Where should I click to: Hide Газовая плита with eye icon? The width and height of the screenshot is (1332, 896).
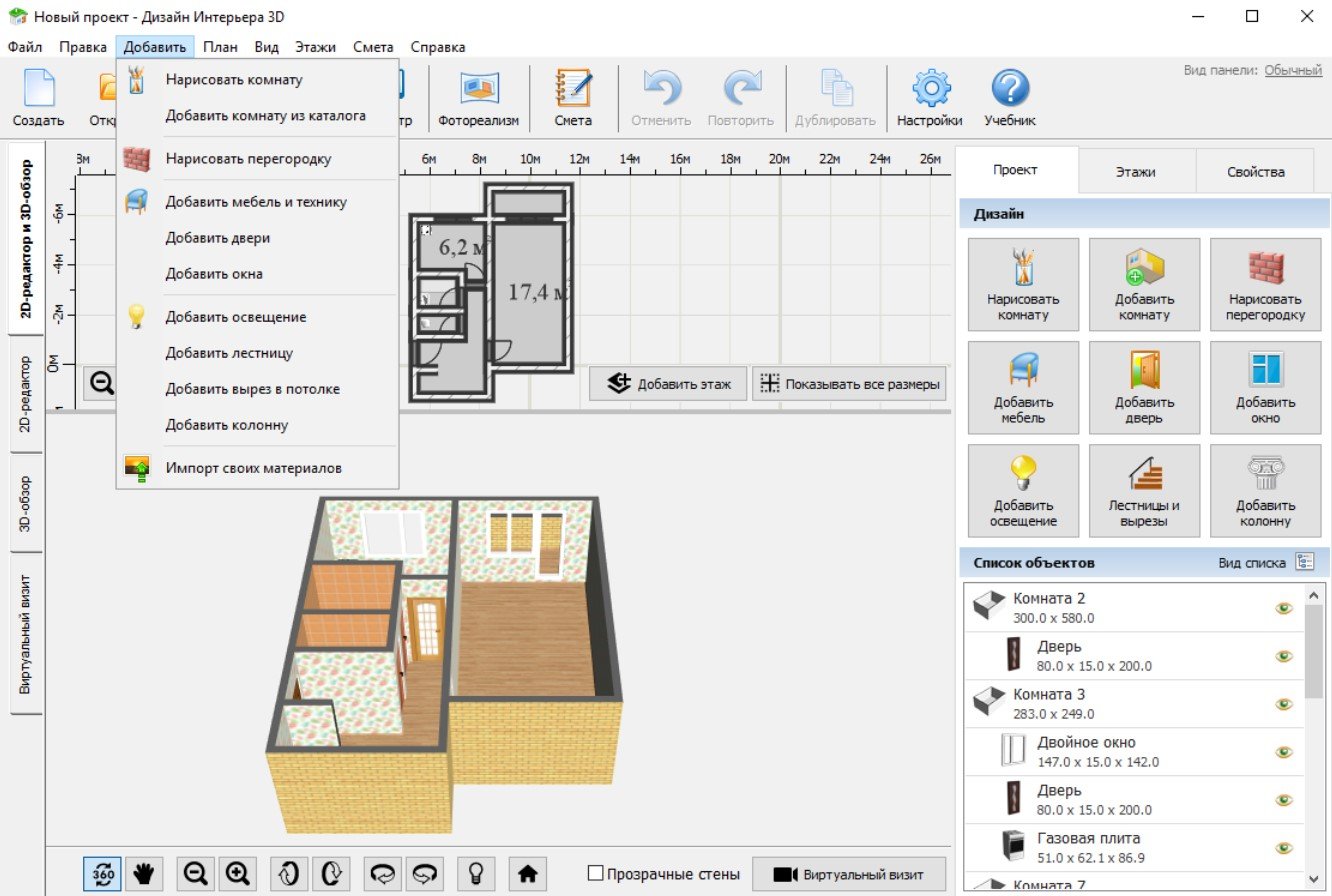click(x=1284, y=848)
